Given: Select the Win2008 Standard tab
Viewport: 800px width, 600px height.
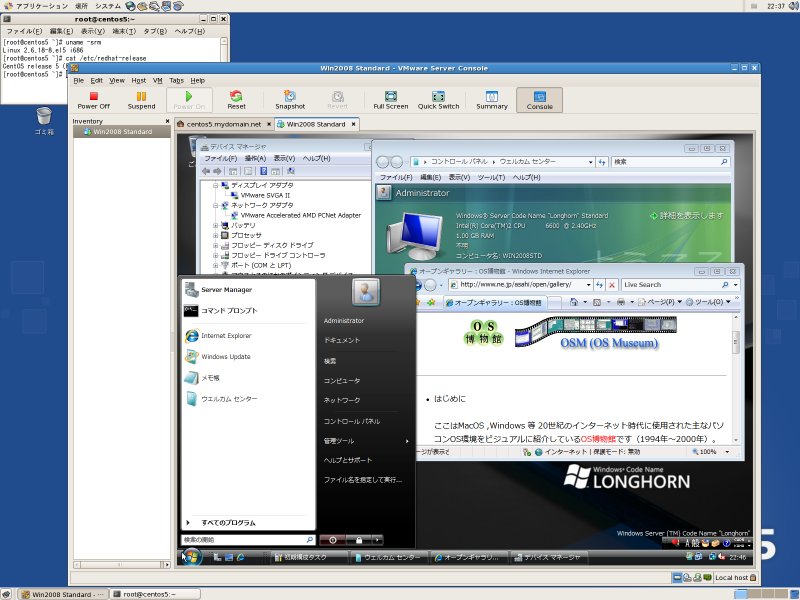Looking at the screenshot, I should 316,124.
